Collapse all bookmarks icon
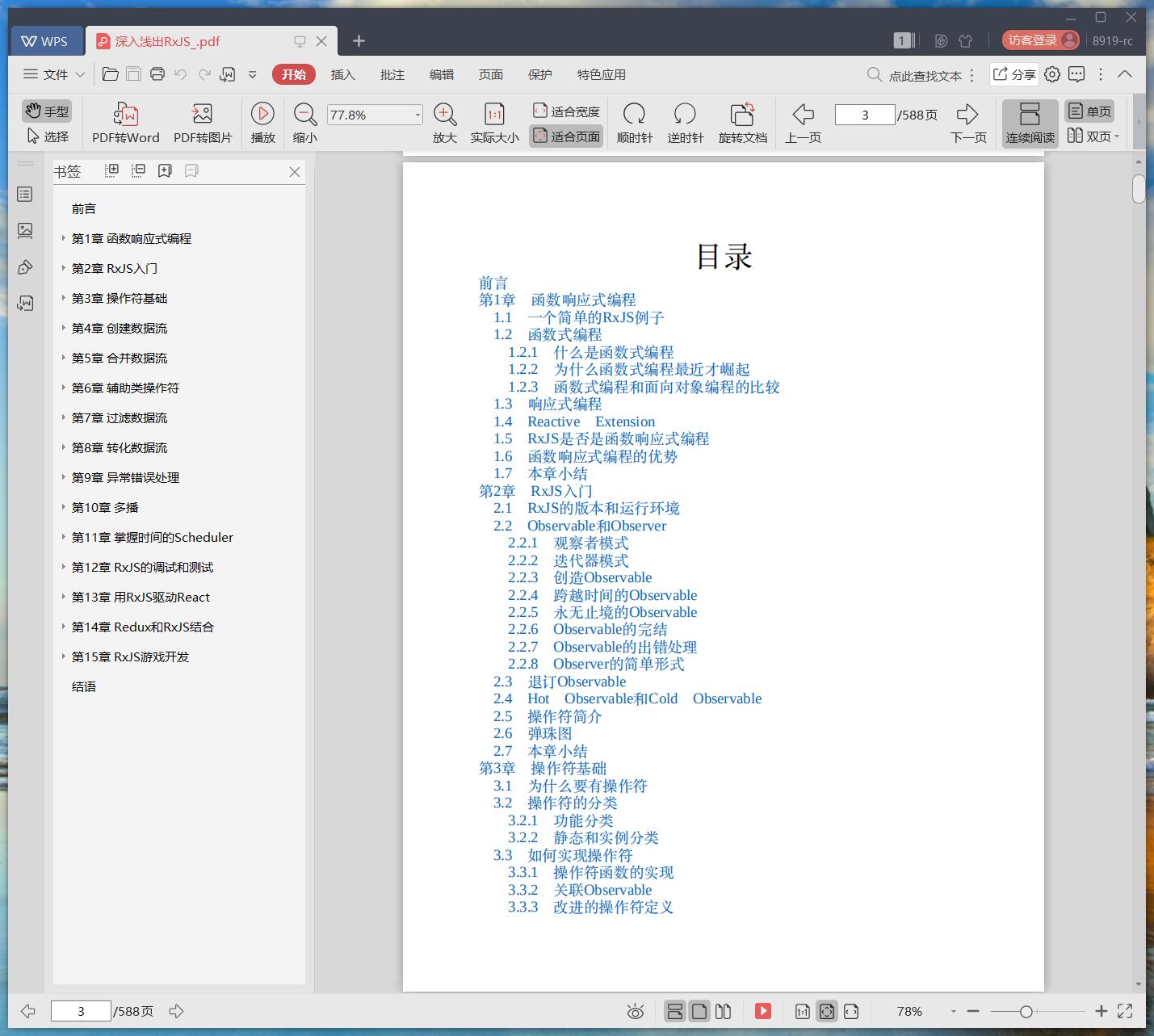 pos(139,170)
